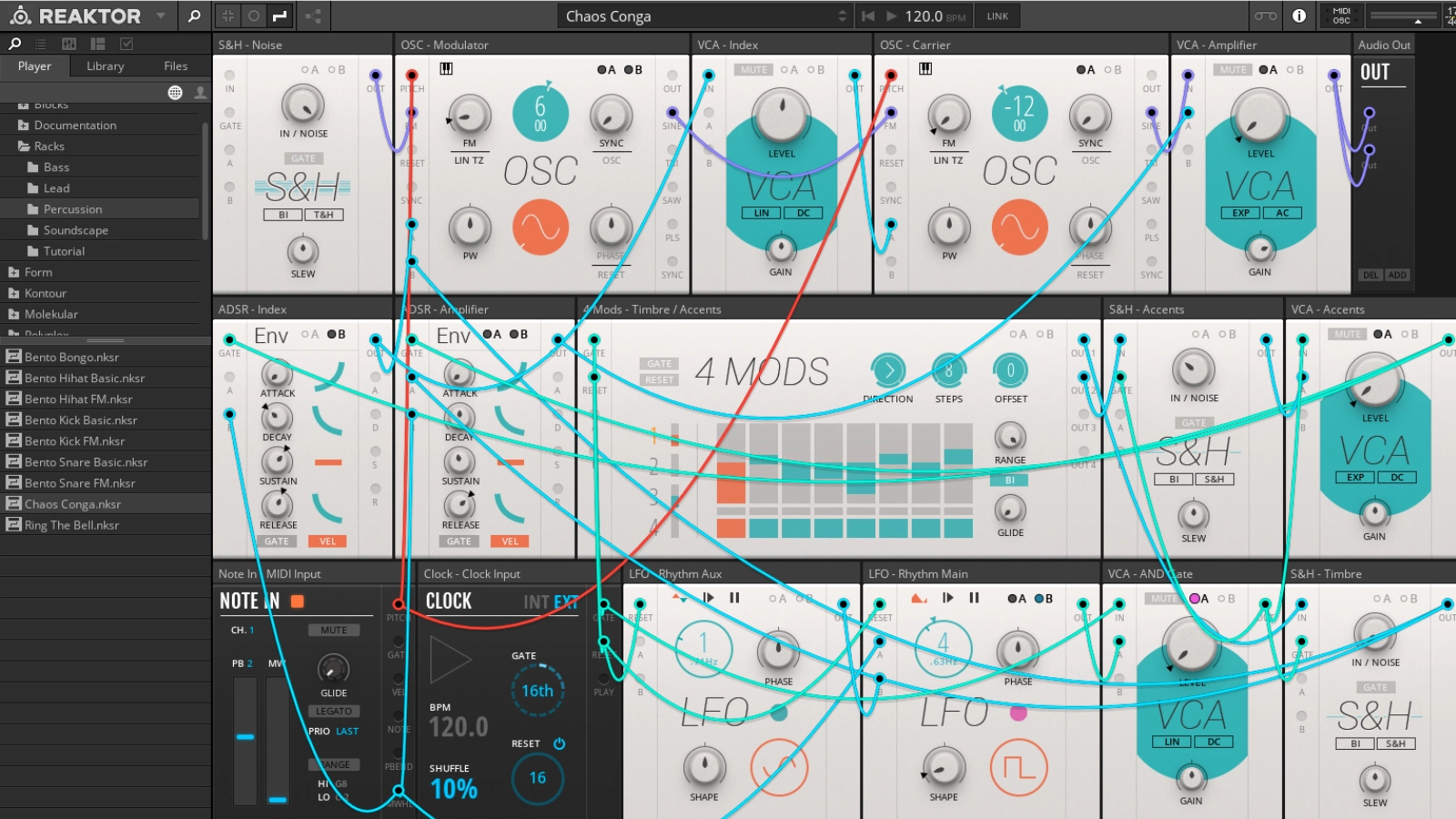Click keyboard icon on OSC - Carrier
The image size is (1456, 819).
pos(925,68)
